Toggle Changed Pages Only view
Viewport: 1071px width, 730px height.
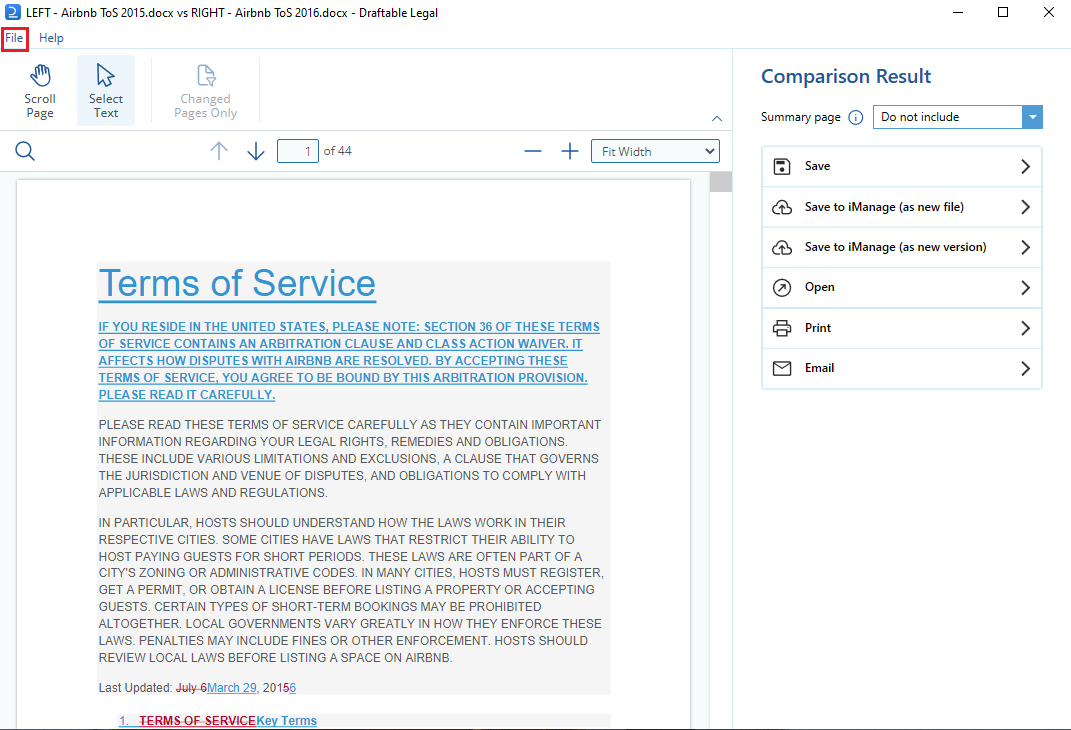206,92
